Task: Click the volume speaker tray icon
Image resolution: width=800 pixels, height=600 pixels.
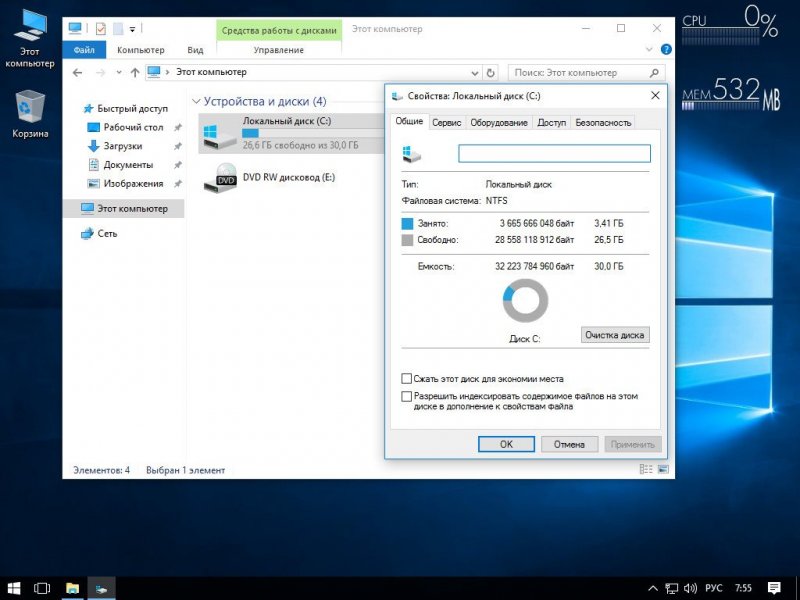Action: click(690, 588)
